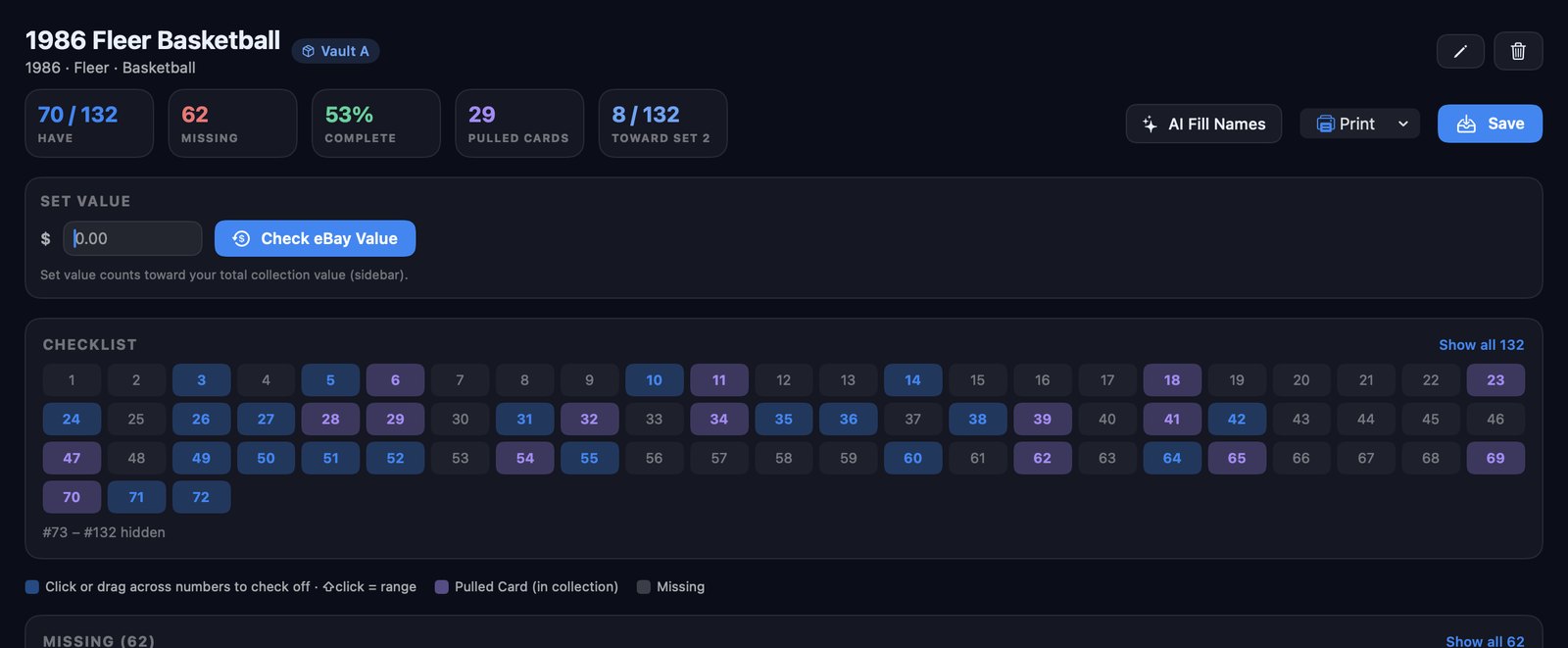Screen dimensions: 1568x648
Task: Click the Show all 132 link
Action: [1481, 345]
